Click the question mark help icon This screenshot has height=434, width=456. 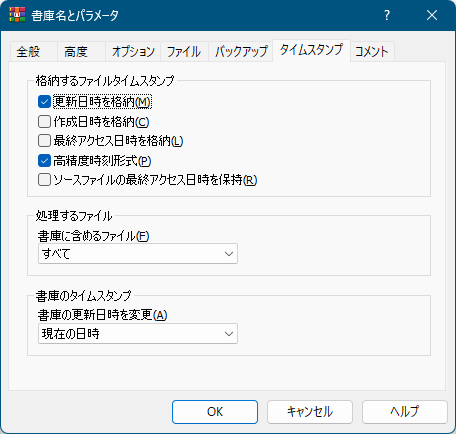[x=387, y=15]
